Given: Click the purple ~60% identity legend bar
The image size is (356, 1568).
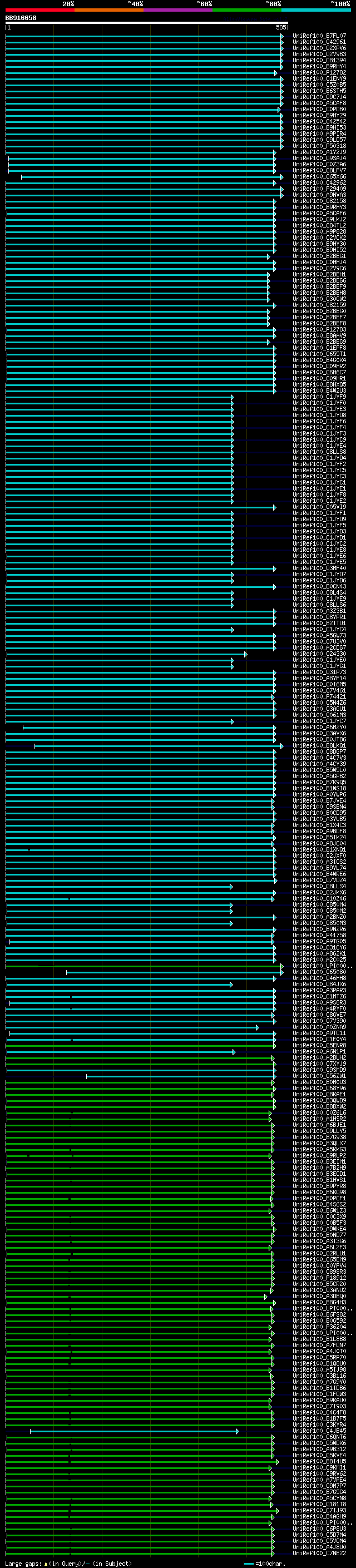Looking at the screenshot, I should pyautogui.click(x=177, y=10).
